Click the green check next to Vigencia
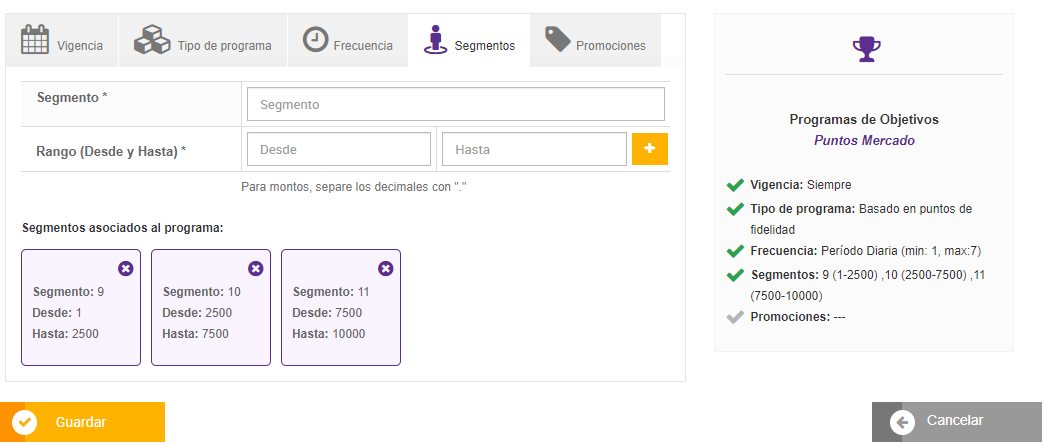 tap(735, 185)
